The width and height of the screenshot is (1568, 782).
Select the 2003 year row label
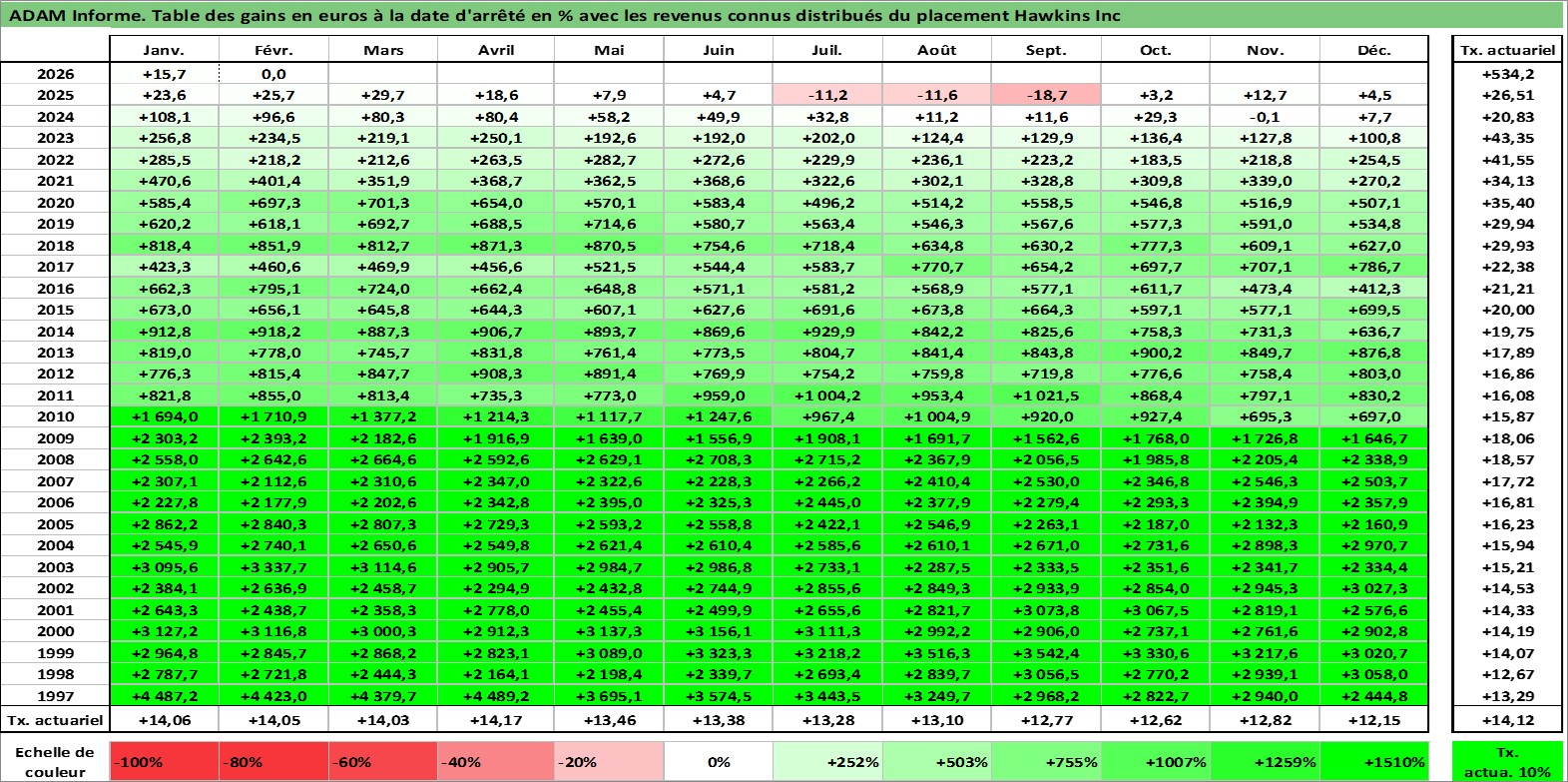[55, 567]
